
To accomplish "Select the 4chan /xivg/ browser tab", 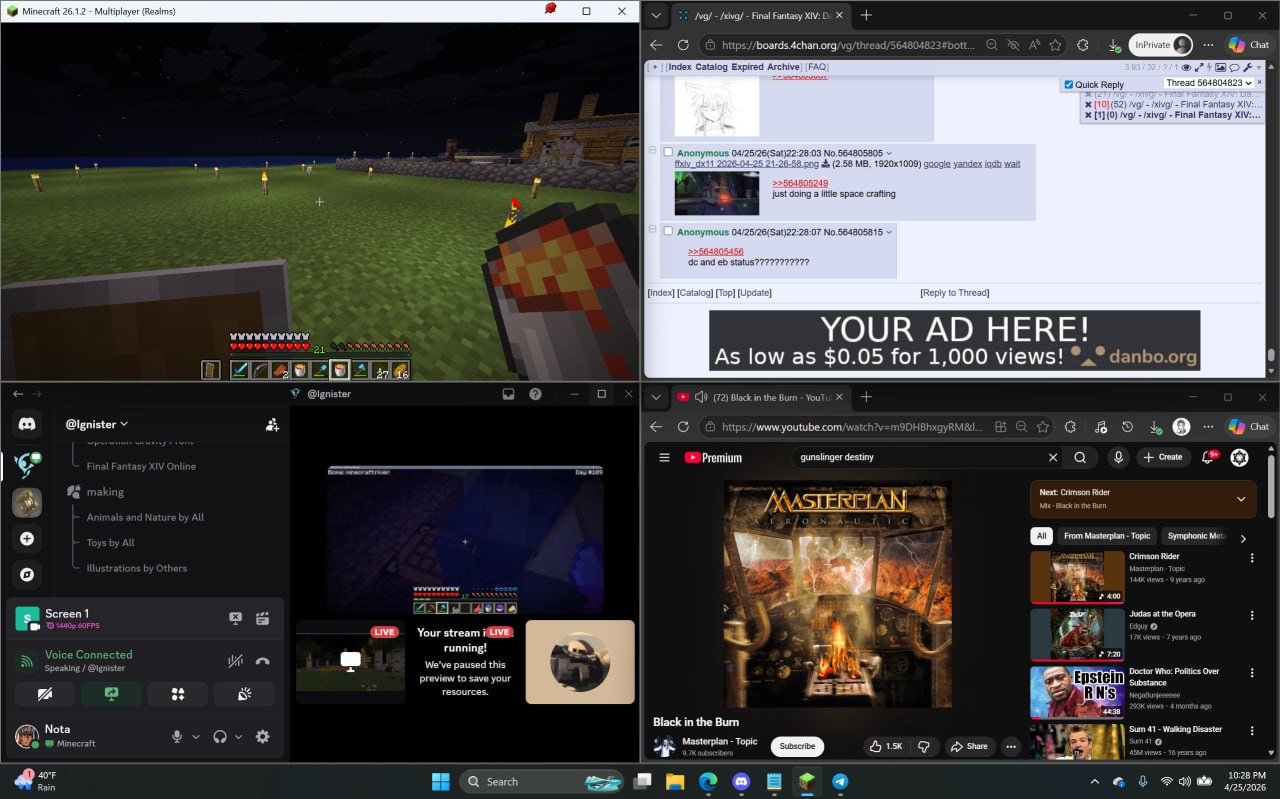I will (761, 15).
